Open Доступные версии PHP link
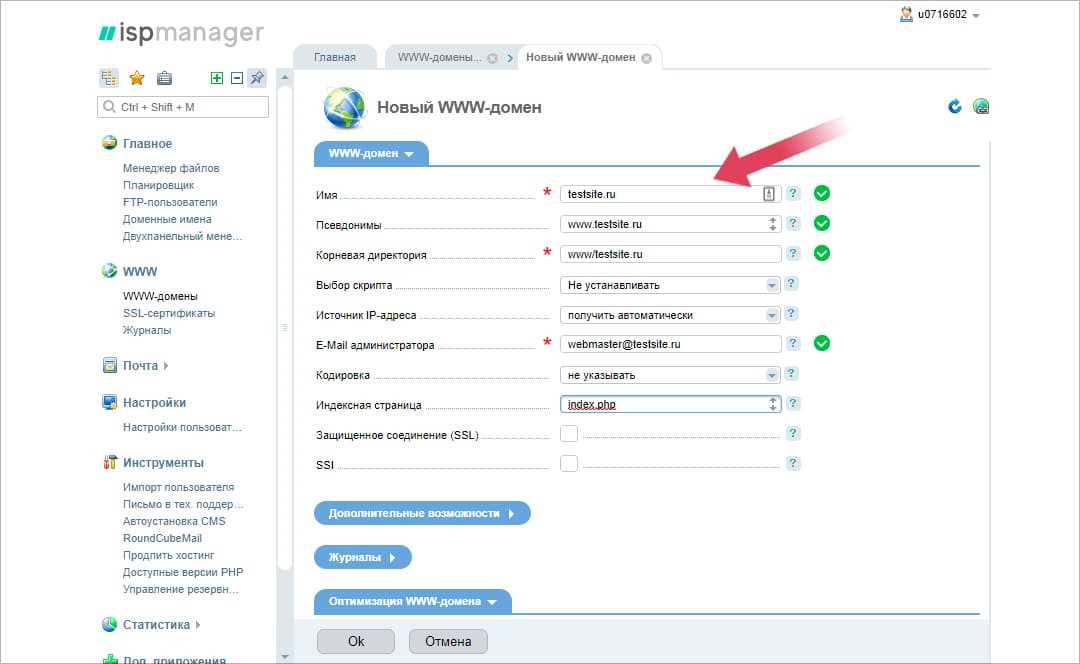Viewport: 1080px width, 664px height. point(183,572)
